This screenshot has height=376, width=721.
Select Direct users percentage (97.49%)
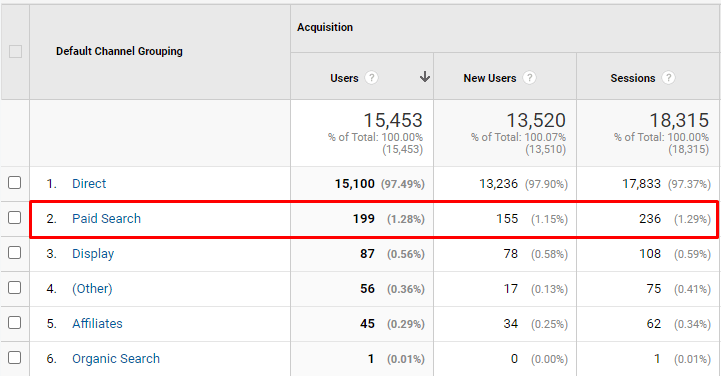[x=403, y=184]
